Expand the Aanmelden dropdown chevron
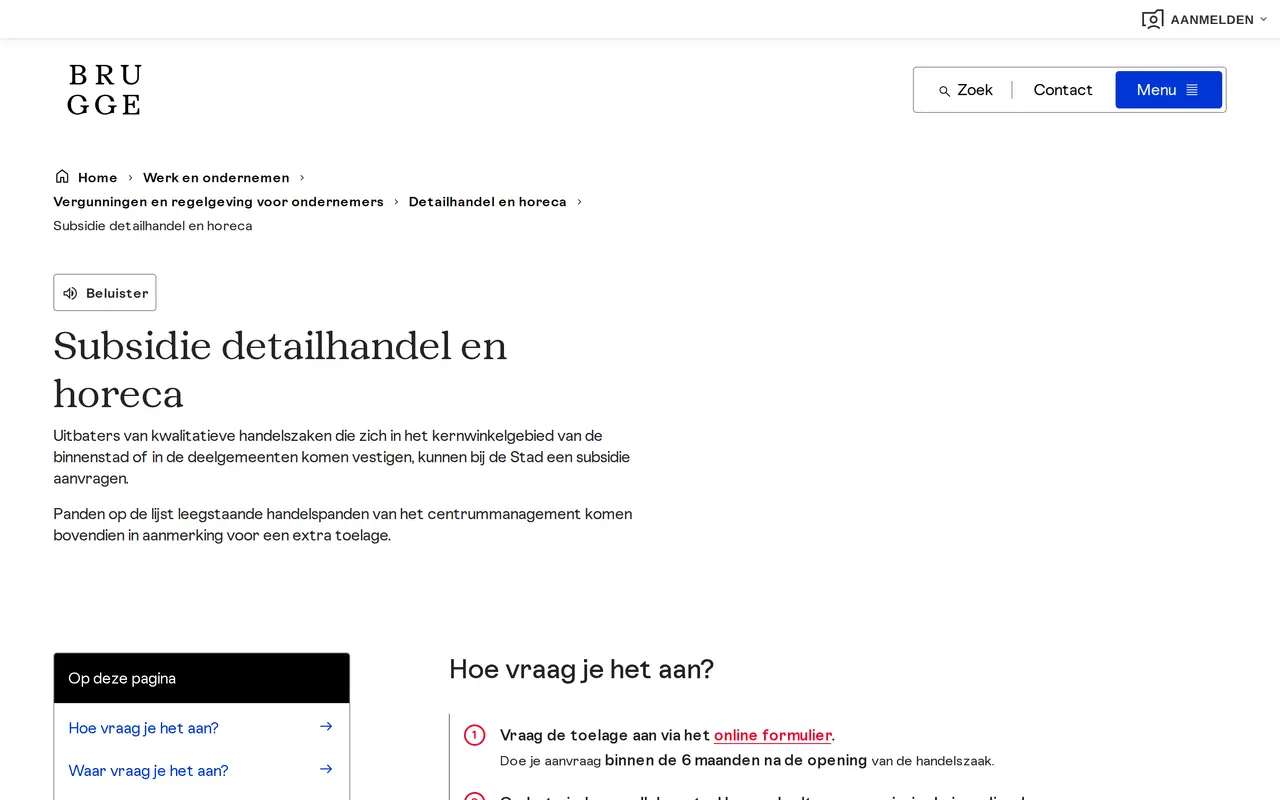Image resolution: width=1280 pixels, height=800 pixels. coord(1263,19)
